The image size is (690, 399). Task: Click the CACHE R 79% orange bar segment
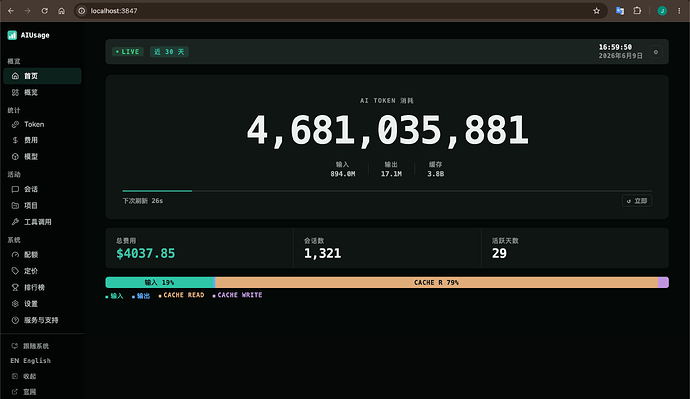437,282
